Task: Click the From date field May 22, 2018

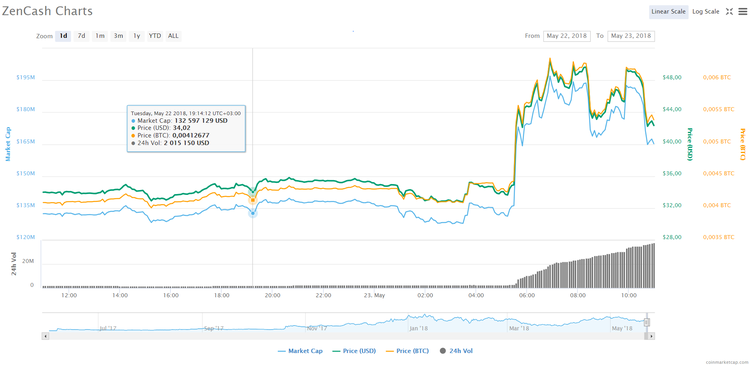Action: coord(567,36)
